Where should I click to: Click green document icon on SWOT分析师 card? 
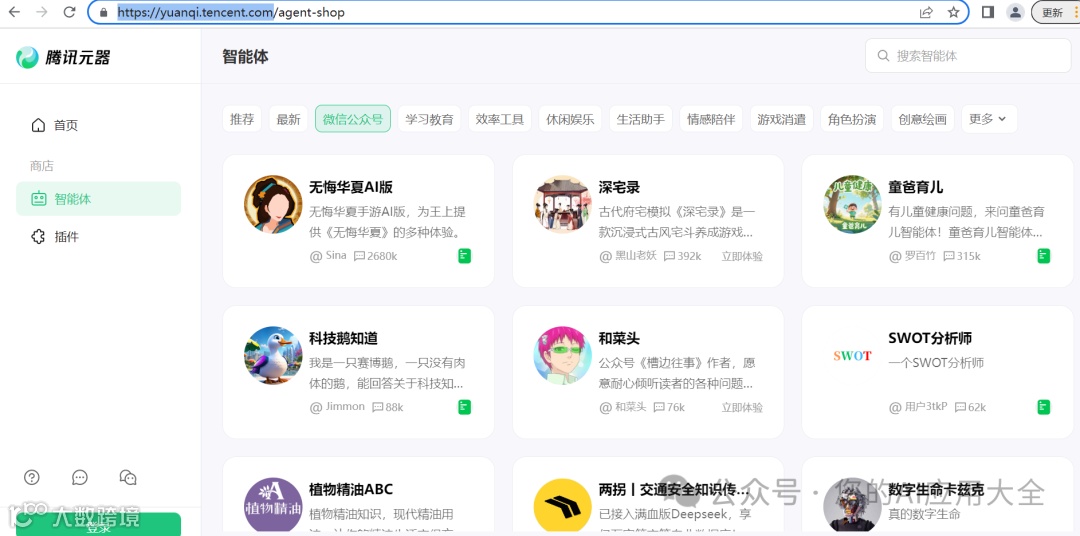1044,407
